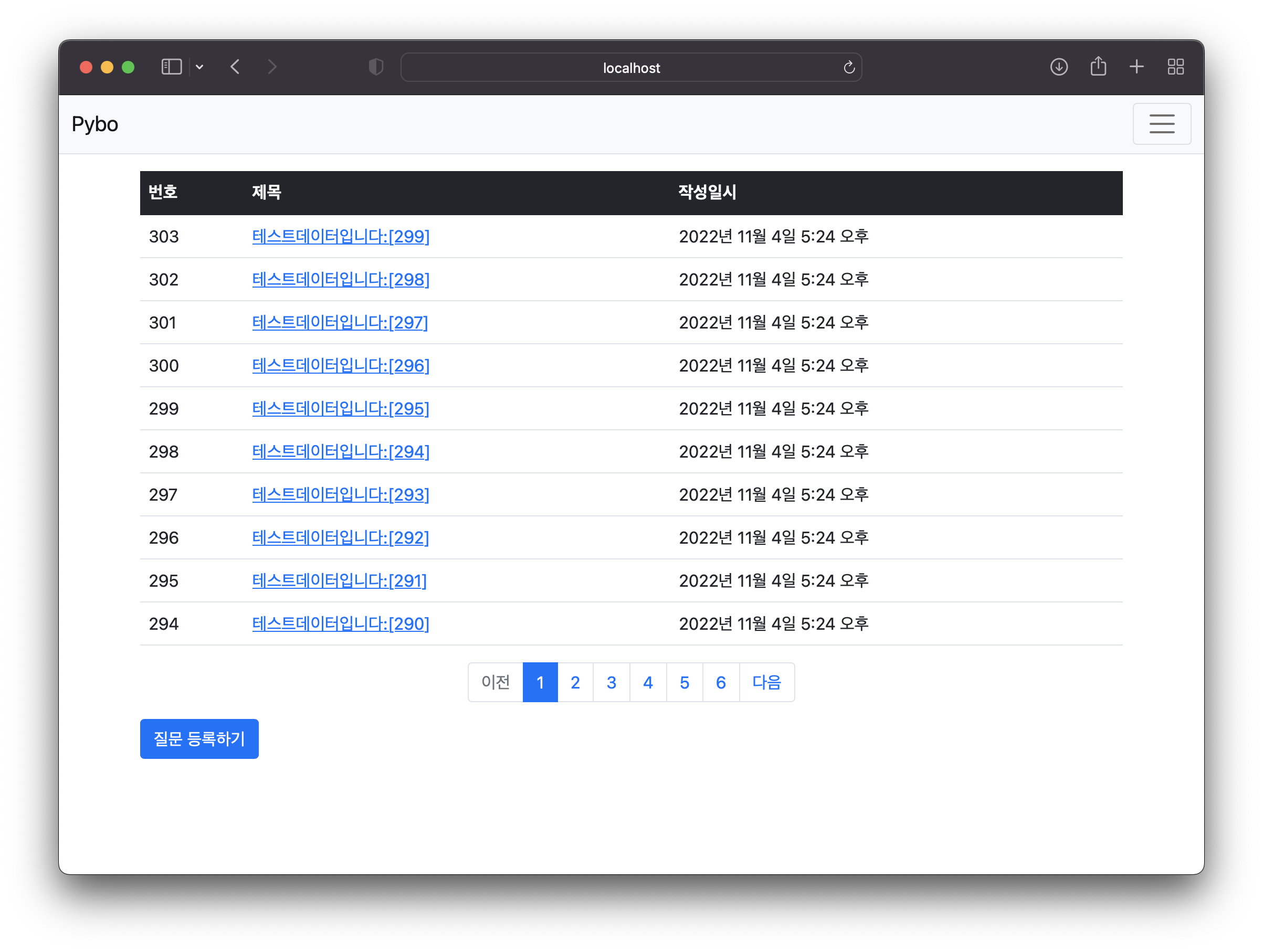Click the browser forward arrow

click(x=272, y=67)
